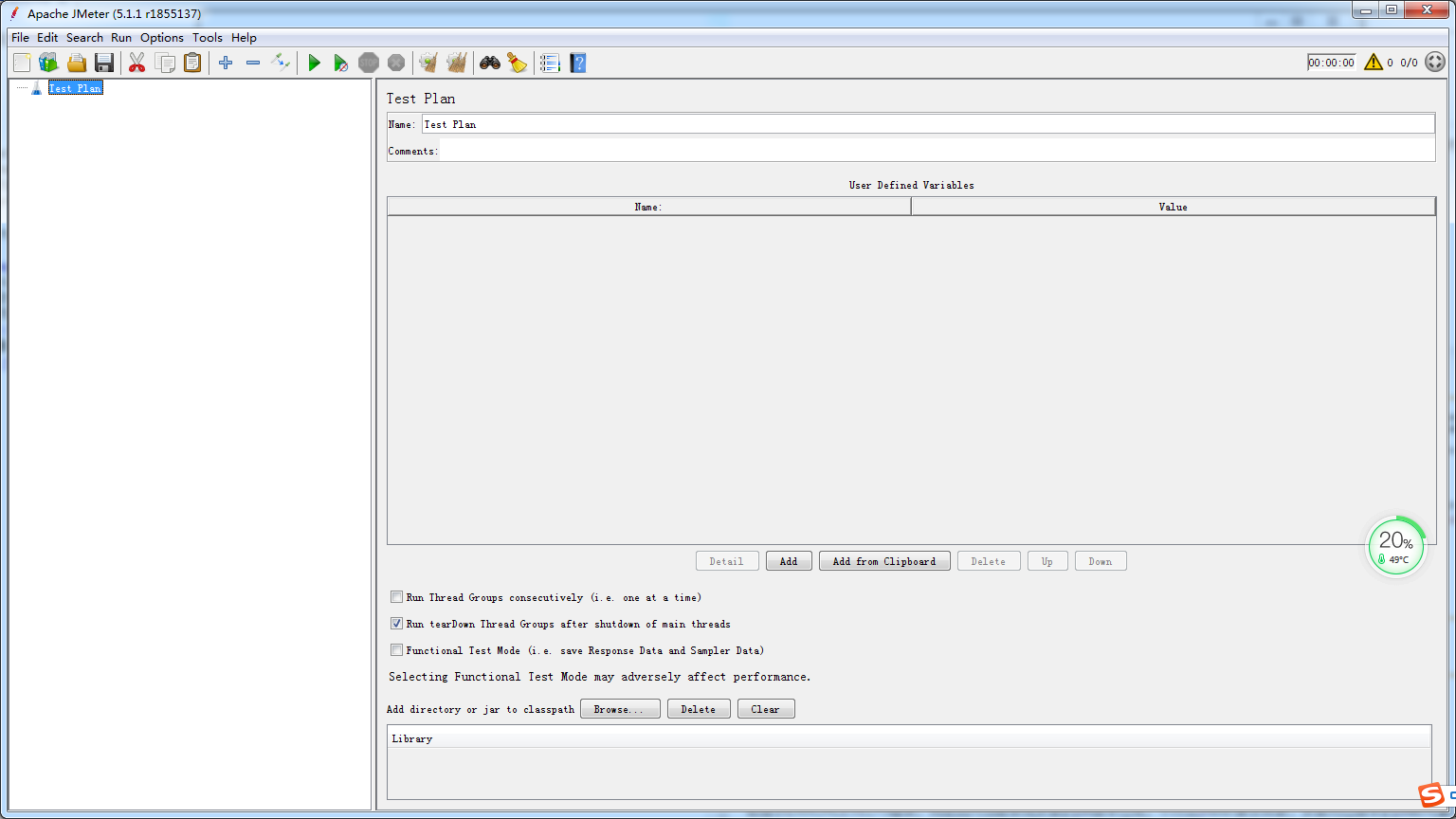Open the Run menu
This screenshot has height=819, width=1456.
tap(121, 38)
